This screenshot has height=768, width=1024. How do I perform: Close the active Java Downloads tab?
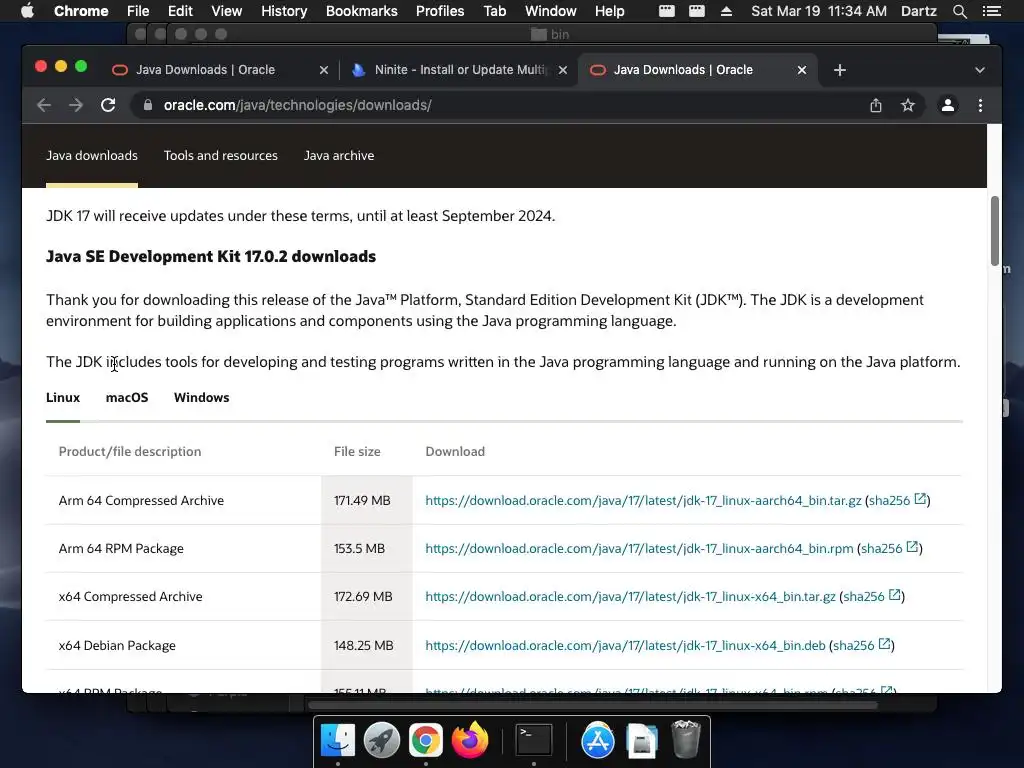tap(802, 70)
